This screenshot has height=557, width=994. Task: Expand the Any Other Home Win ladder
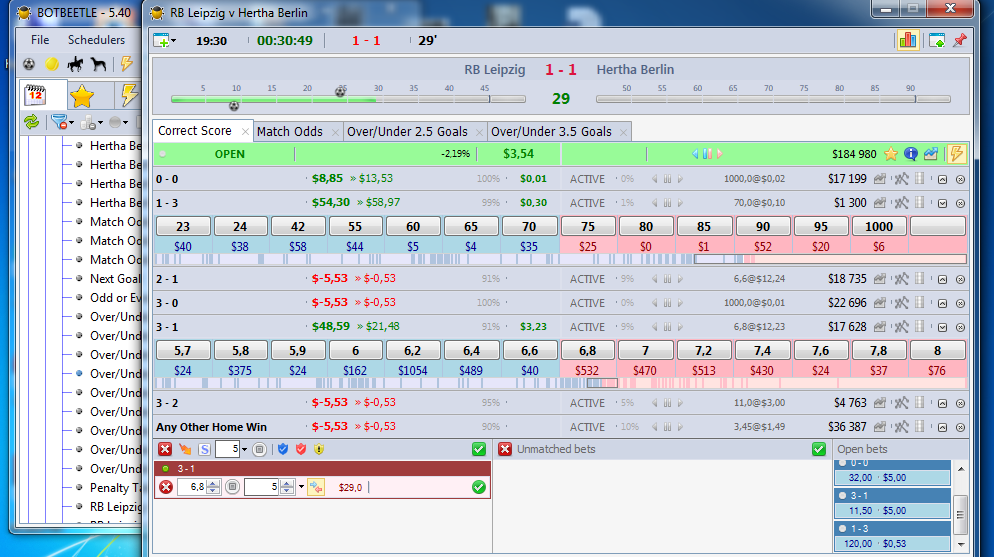(942, 428)
